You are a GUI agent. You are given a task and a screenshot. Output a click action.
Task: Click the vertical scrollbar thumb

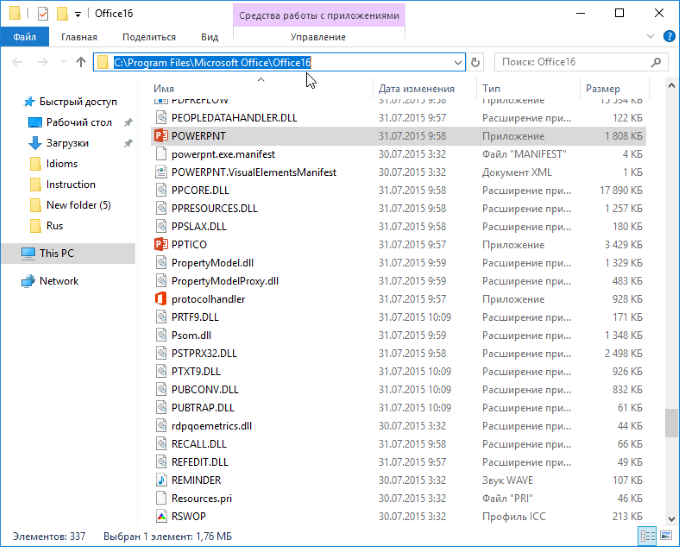(671, 423)
